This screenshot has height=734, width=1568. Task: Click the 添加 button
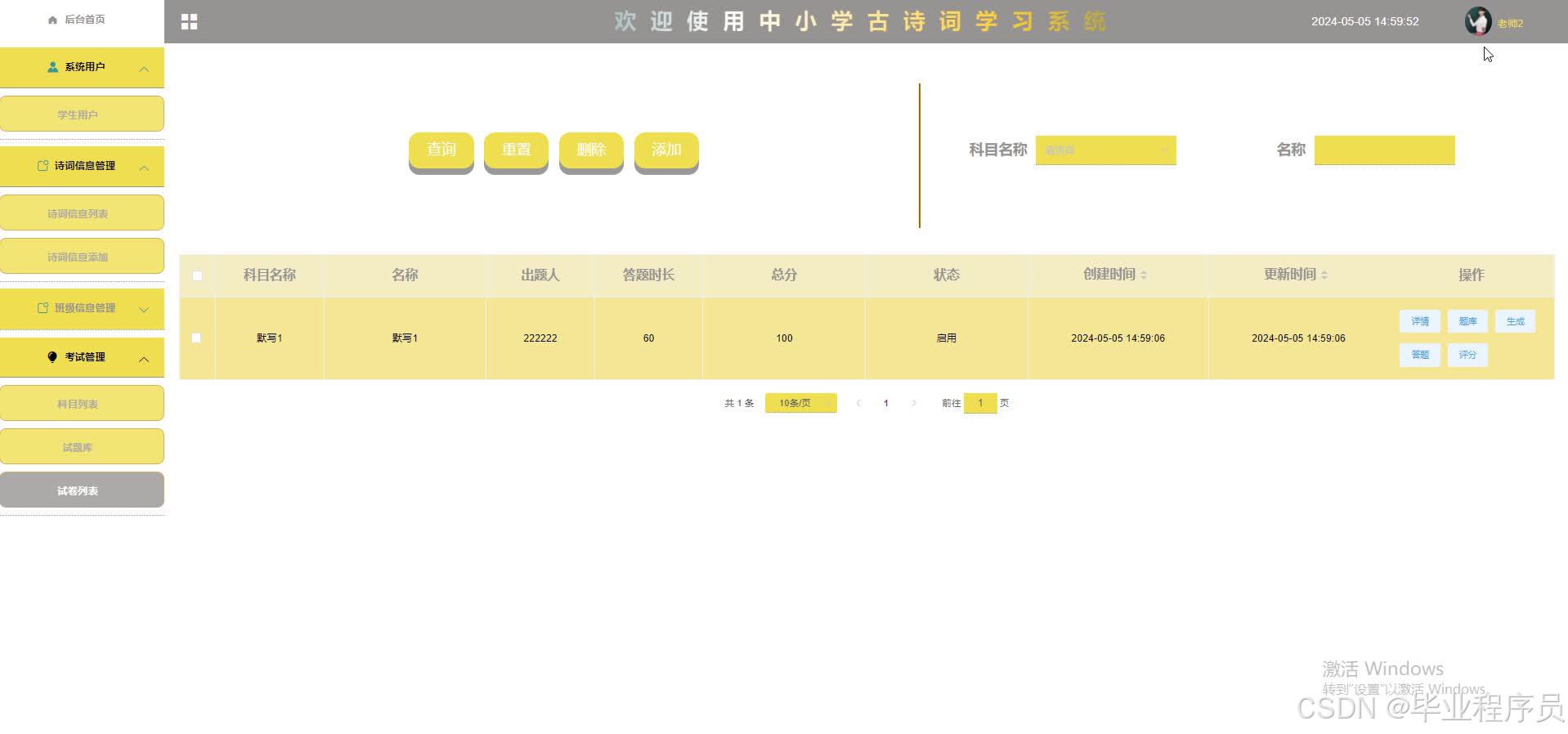666,151
